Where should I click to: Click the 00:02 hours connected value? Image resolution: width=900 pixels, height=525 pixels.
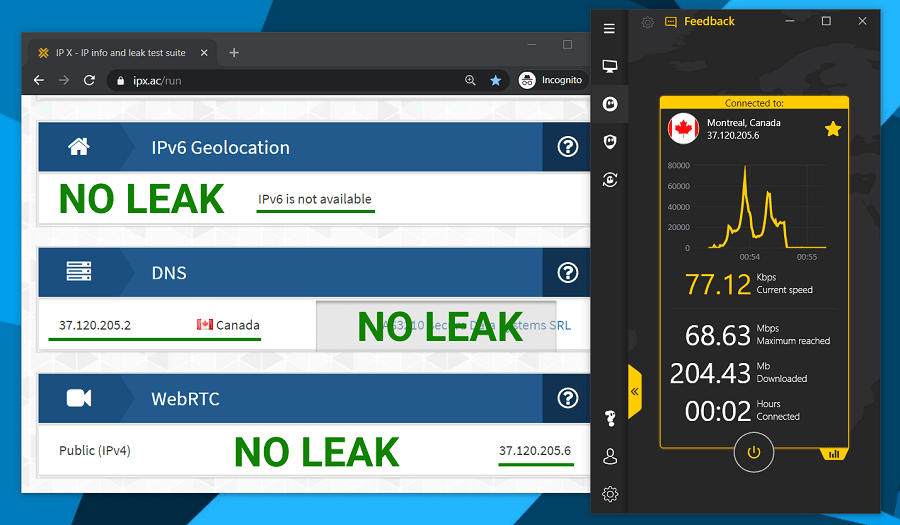tap(717, 411)
